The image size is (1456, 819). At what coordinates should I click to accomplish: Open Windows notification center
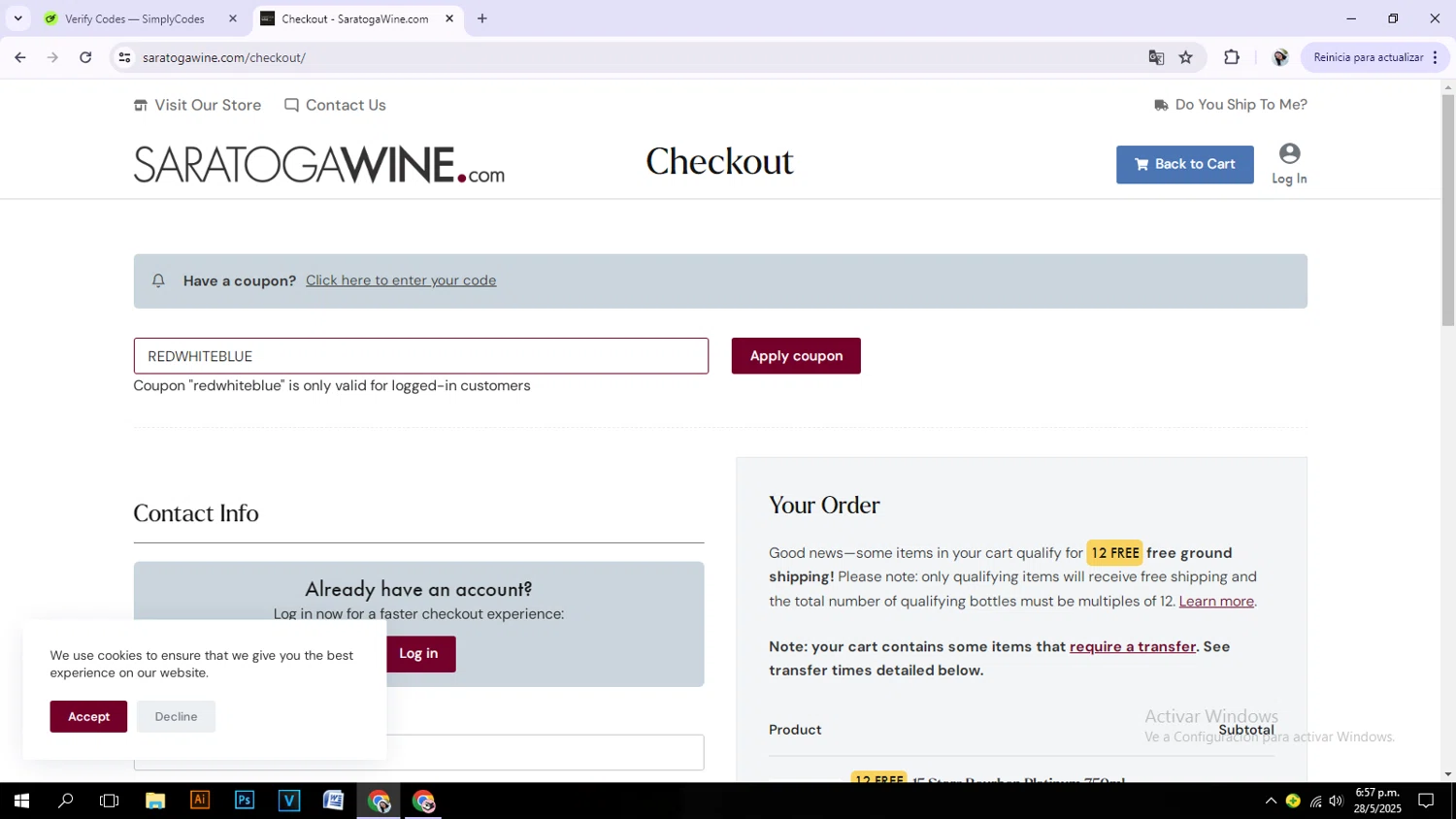tap(1426, 801)
